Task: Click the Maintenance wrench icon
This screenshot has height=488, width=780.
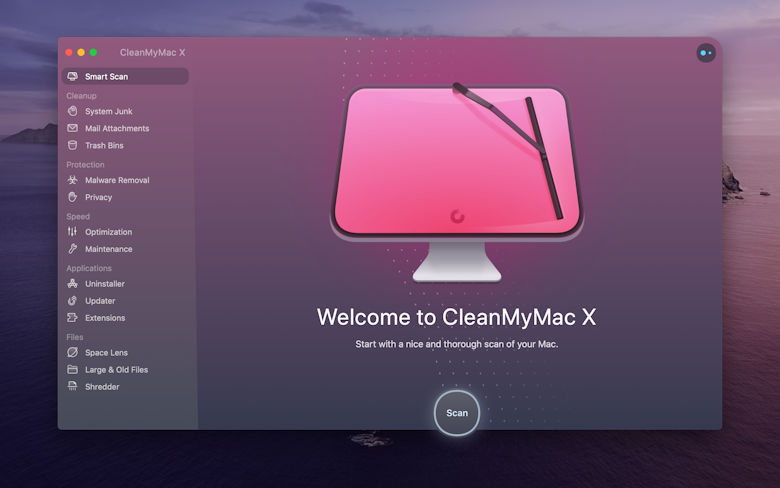Action: tap(72, 249)
